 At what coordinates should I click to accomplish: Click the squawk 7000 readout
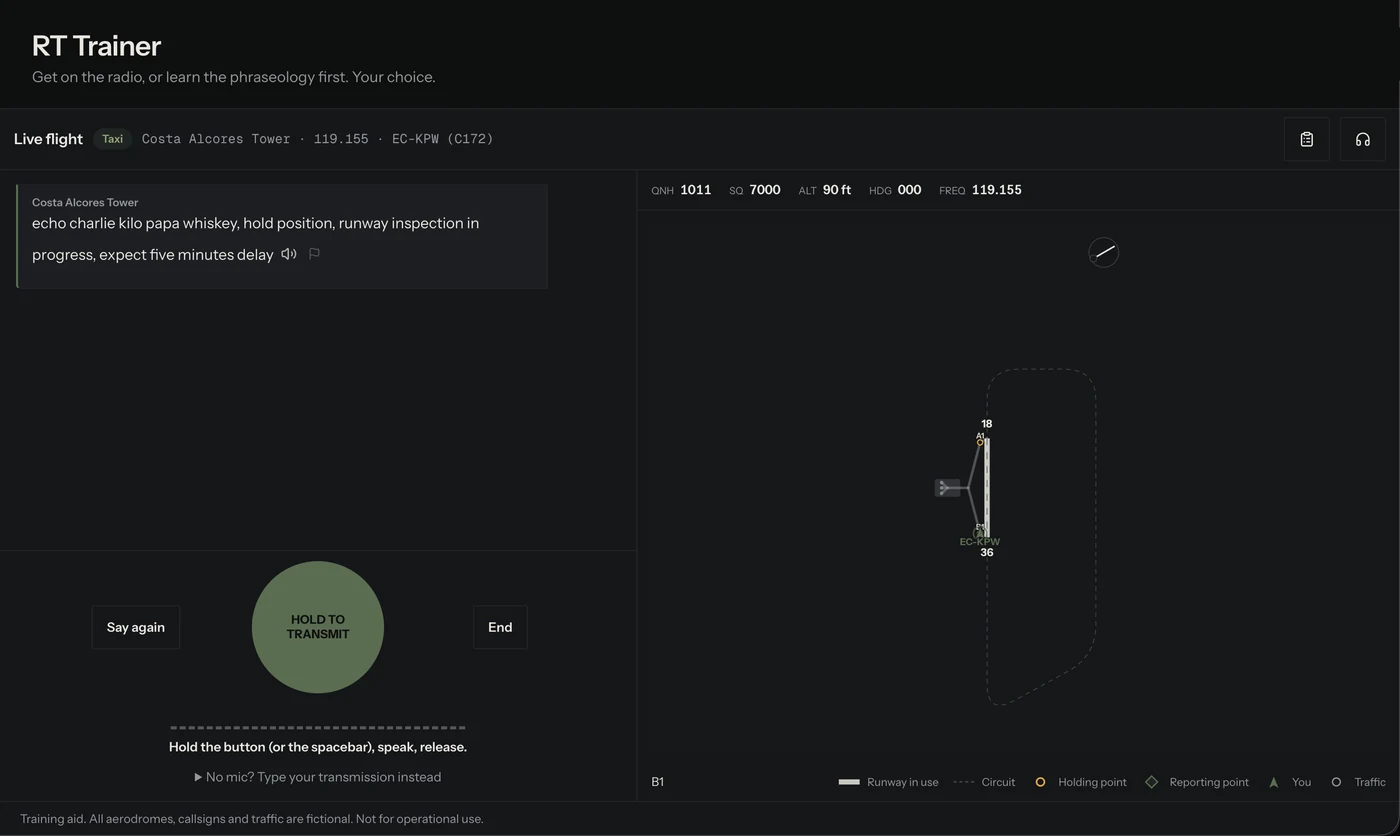[x=755, y=190]
